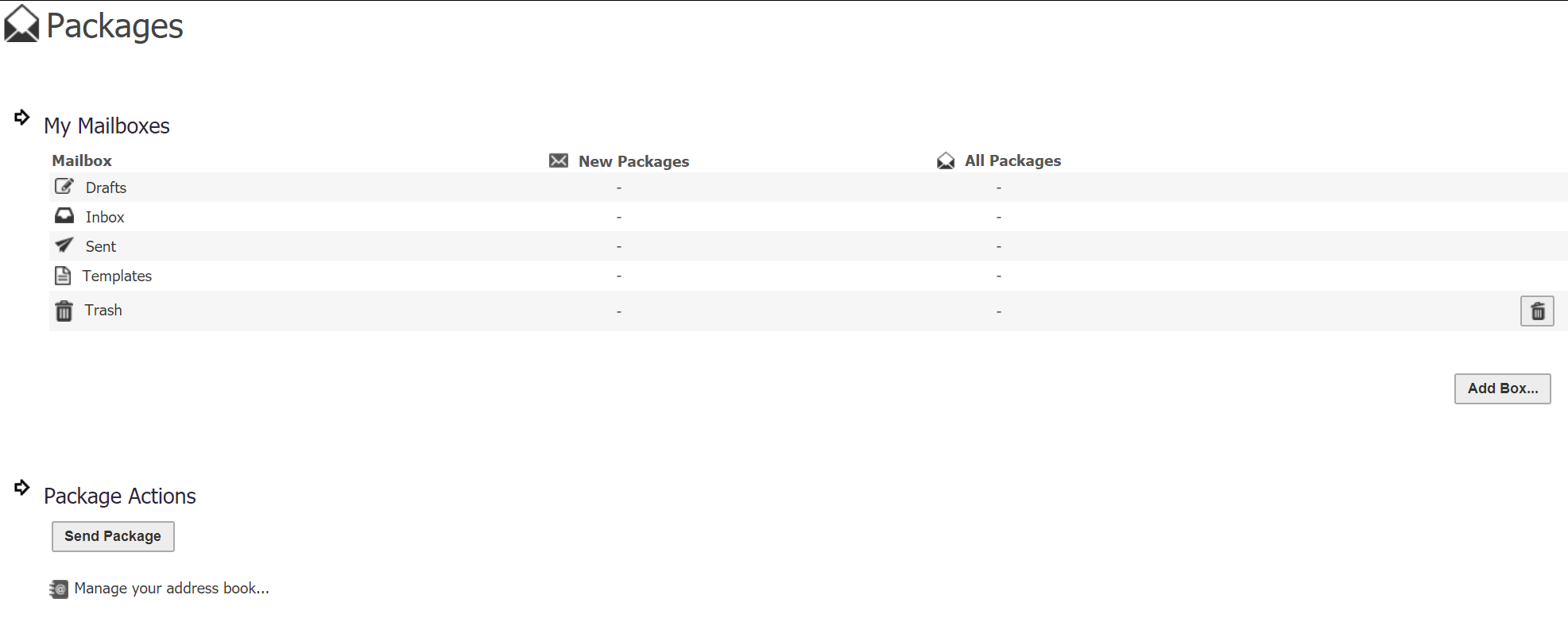Image resolution: width=1568 pixels, height=622 pixels.
Task: Click the Inbox tray icon
Action: tap(64, 216)
